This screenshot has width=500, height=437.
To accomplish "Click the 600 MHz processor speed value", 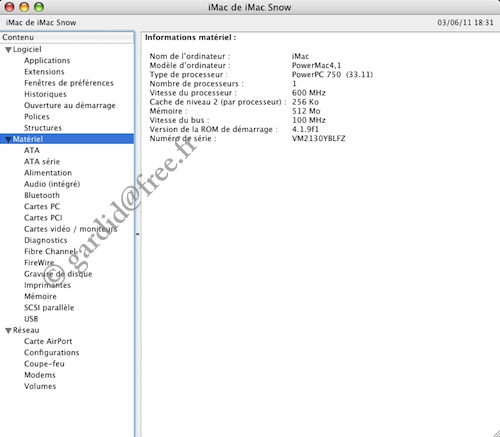I will pyautogui.click(x=309, y=93).
